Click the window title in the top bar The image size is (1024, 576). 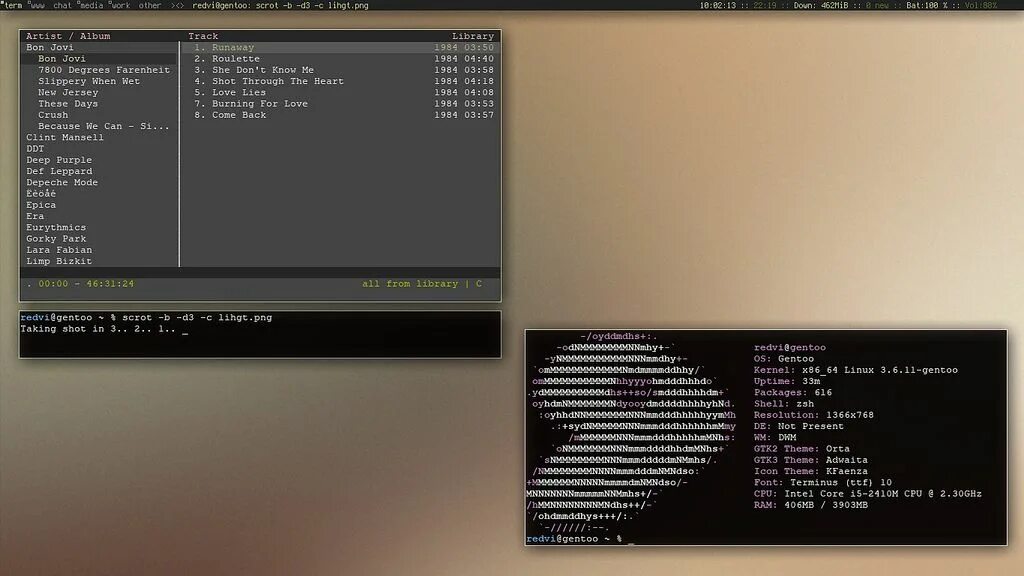click(280, 5)
